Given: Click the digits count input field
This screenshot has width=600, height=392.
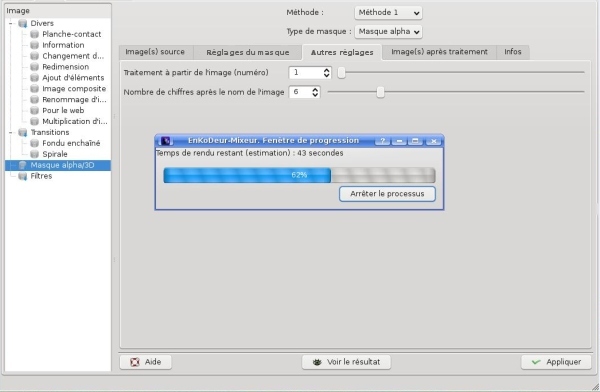Looking at the screenshot, I should coord(300,92).
